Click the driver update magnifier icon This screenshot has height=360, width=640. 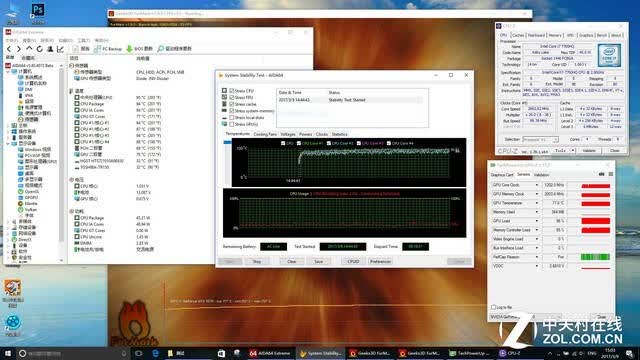160,49
